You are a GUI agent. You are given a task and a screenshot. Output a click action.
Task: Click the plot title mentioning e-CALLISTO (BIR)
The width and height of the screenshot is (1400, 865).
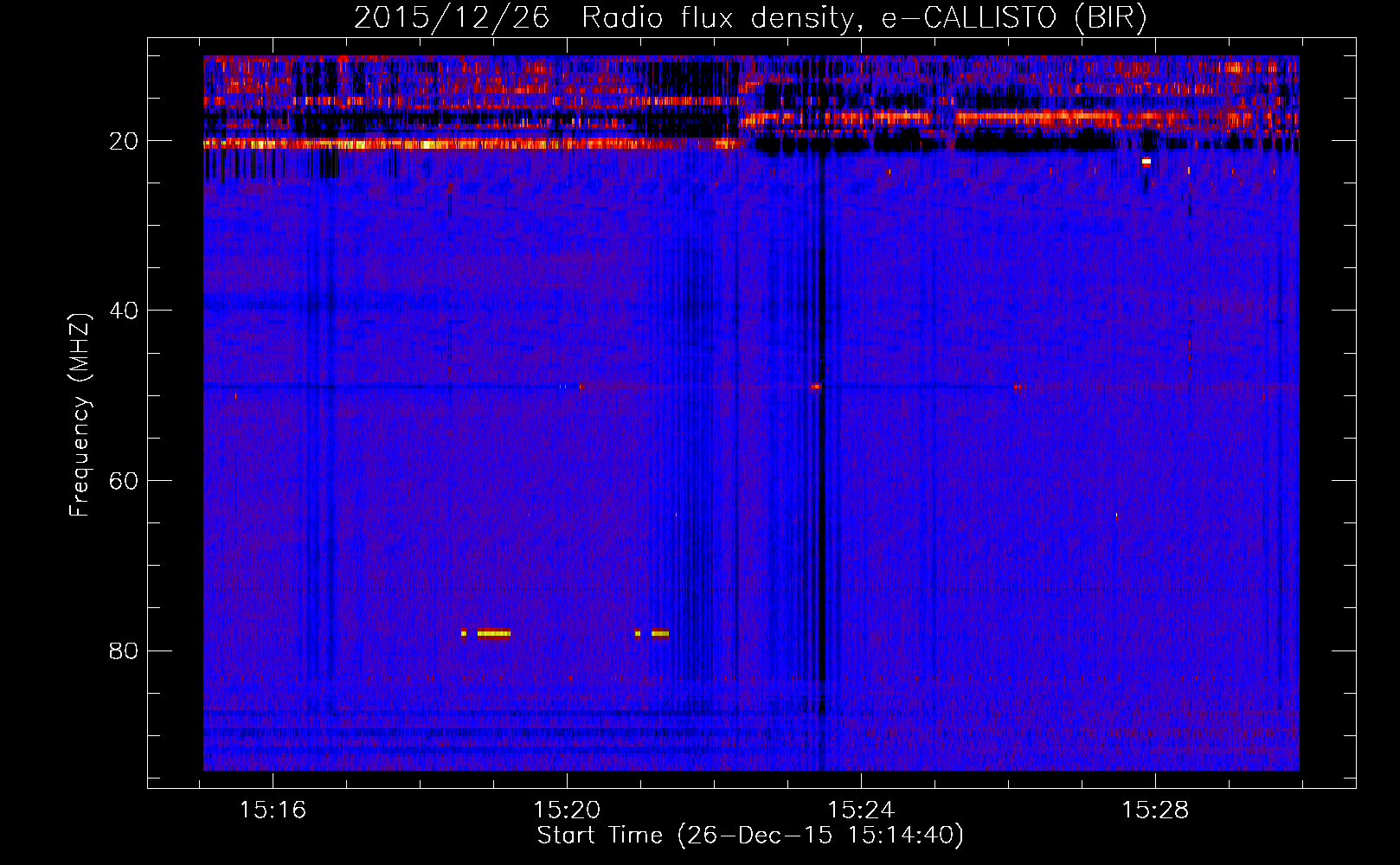[750, 18]
